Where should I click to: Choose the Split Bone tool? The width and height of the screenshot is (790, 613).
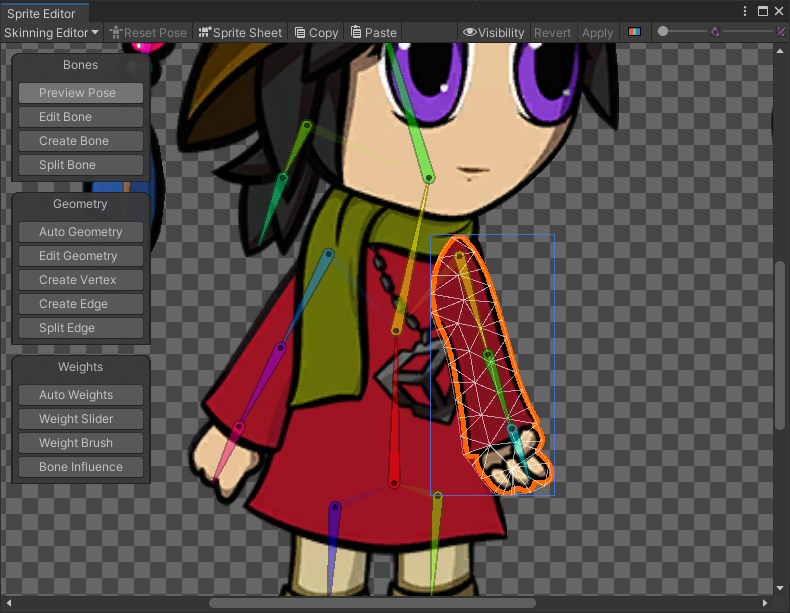80,165
